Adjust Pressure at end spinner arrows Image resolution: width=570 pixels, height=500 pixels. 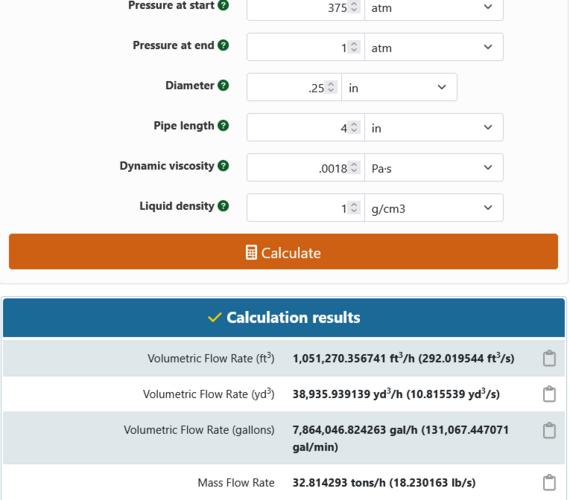(x=354, y=47)
